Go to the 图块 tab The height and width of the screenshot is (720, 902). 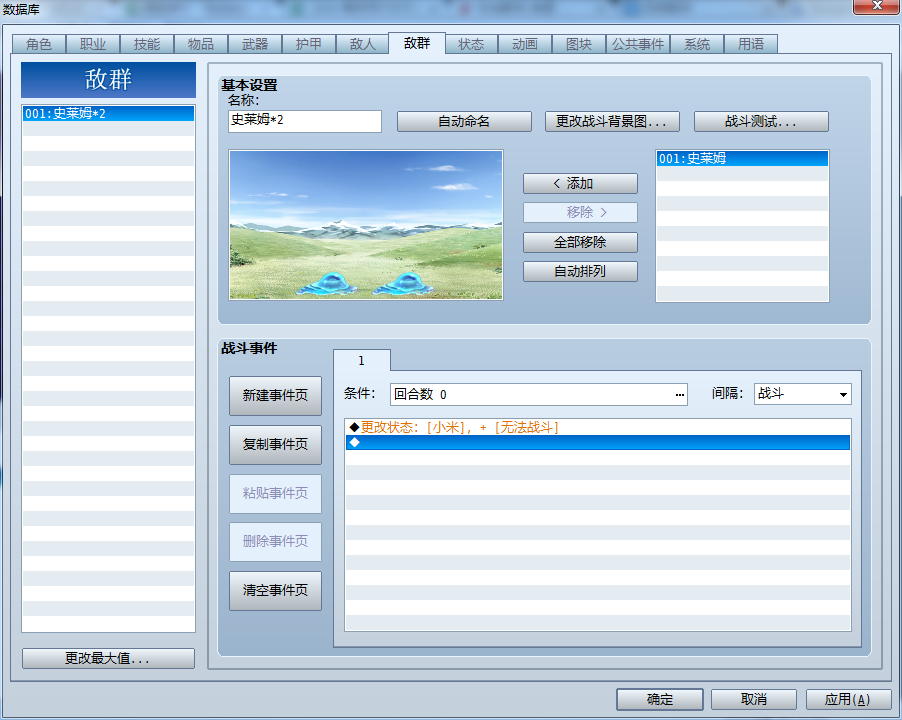point(579,44)
